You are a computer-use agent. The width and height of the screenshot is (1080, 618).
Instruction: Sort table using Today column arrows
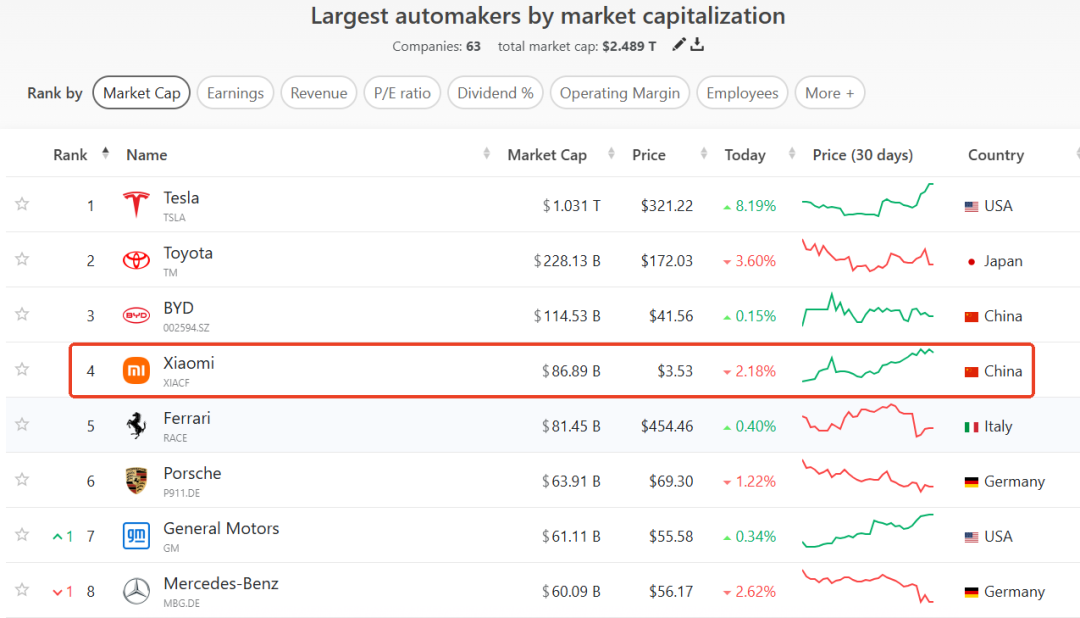coord(791,153)
